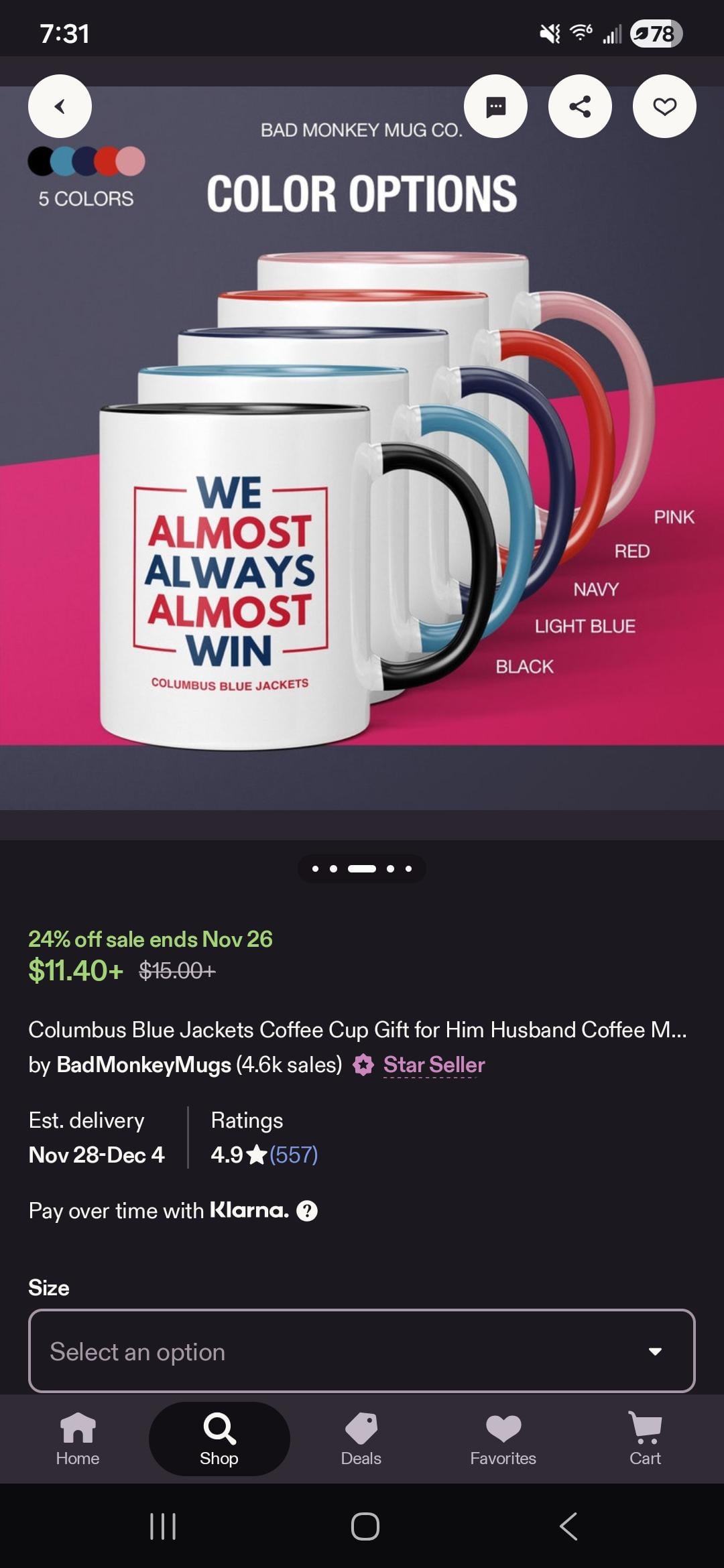Favorite this mug with the heart icon
Image resolution: width=724 pixels, height=1568 pixels.
pyautogui.click(x=664, y=107)
